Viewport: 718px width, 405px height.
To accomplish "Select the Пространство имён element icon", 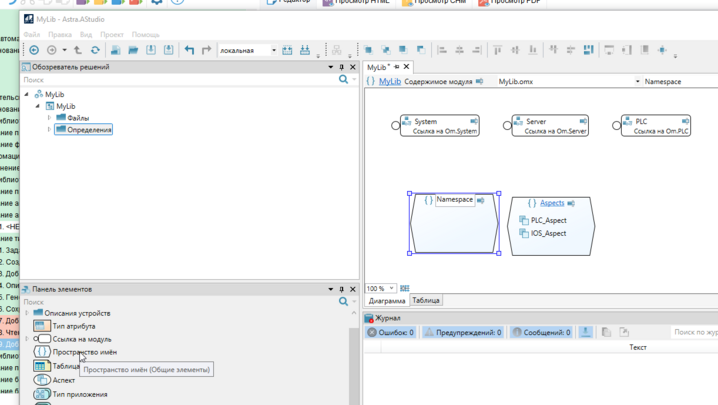I will [x=42, y=352].
